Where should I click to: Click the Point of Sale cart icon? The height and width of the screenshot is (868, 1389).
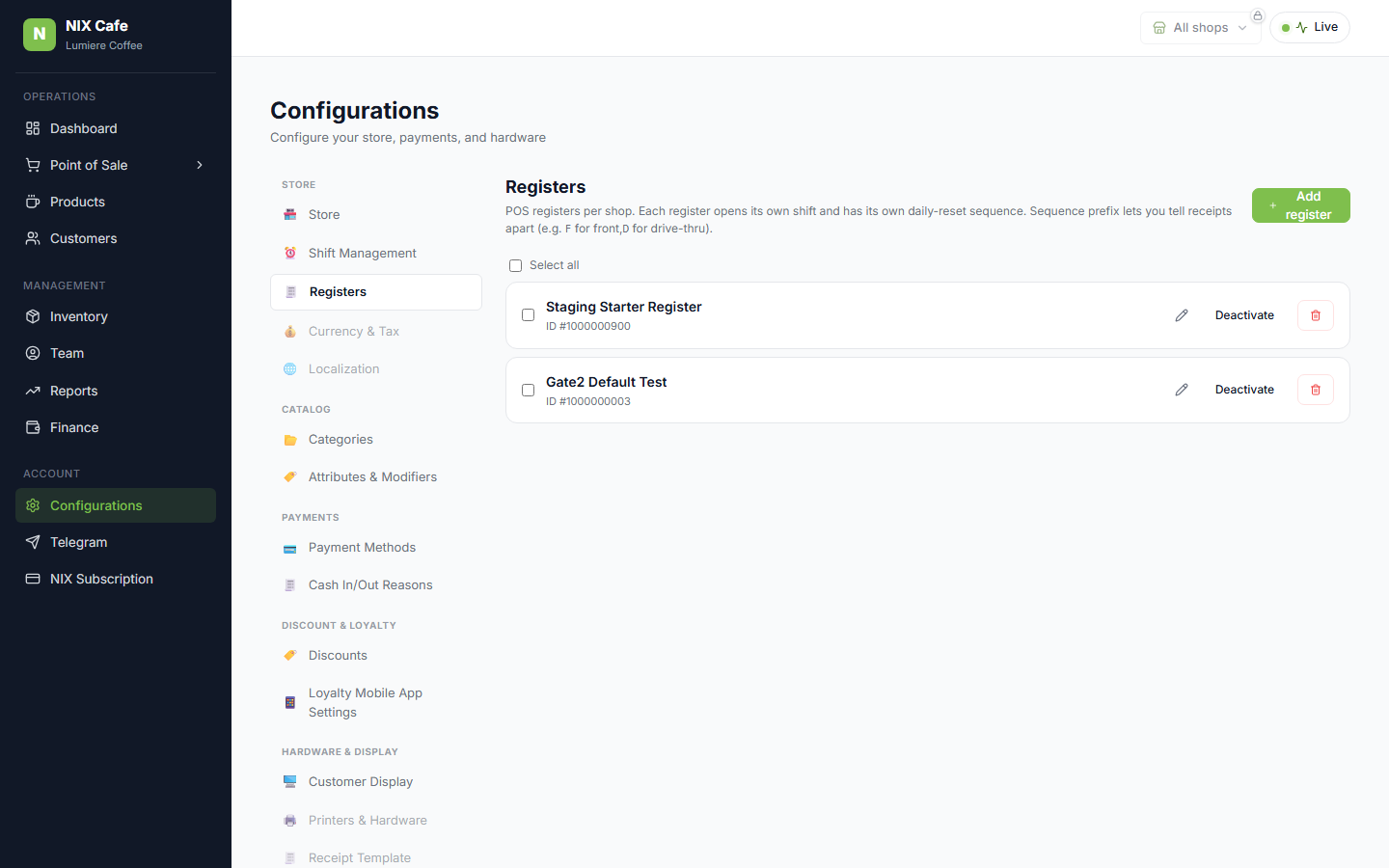tap(33, 165)
